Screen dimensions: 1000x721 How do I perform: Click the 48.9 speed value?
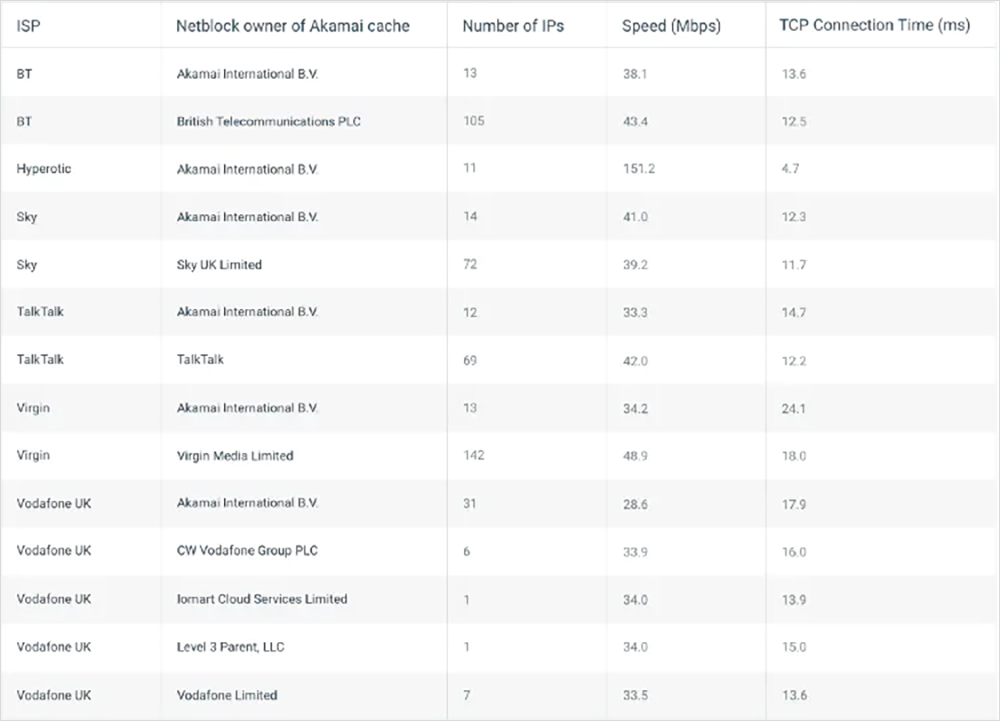tap(635, 456)
